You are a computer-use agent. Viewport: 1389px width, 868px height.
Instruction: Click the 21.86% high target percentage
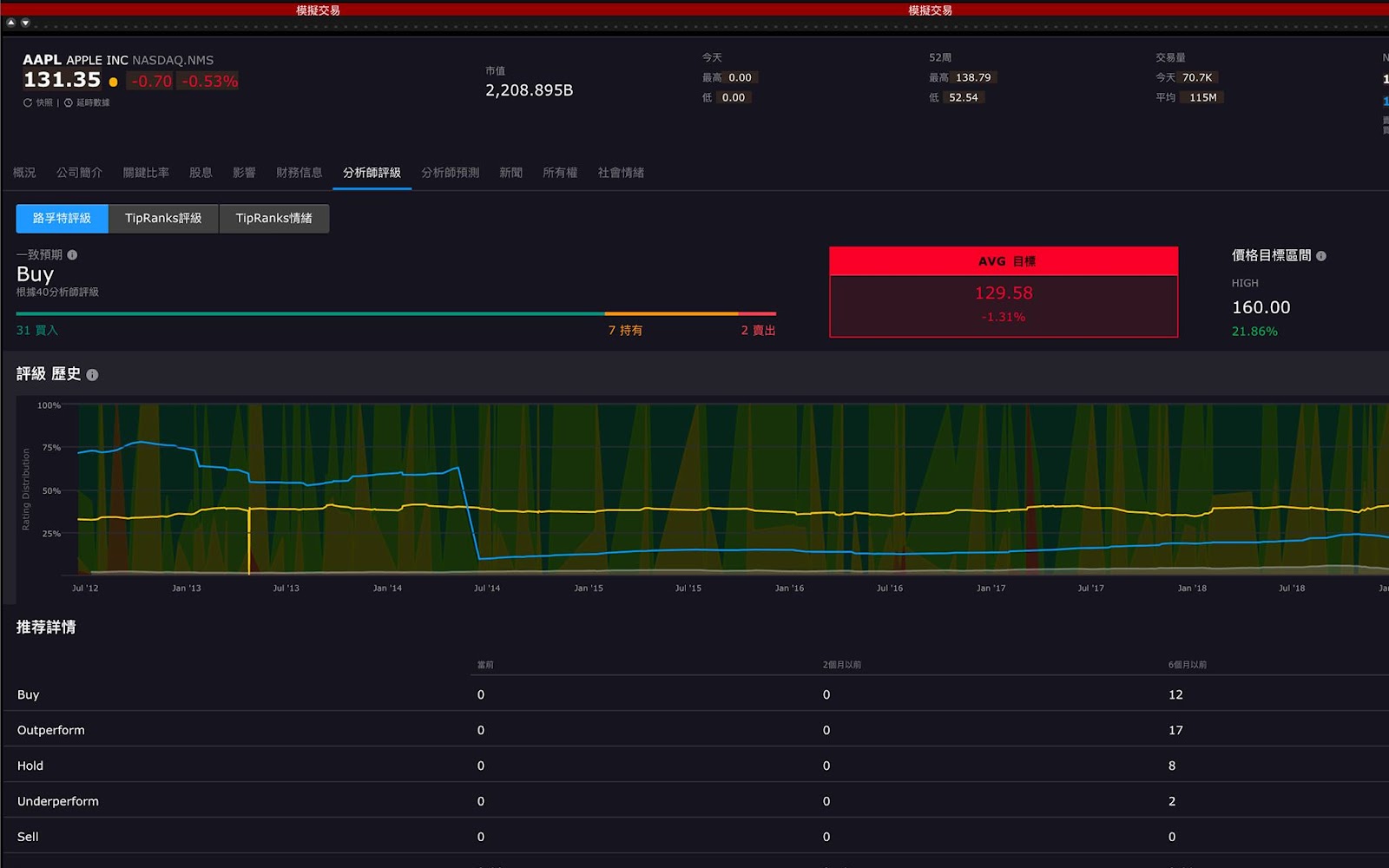1254,332
